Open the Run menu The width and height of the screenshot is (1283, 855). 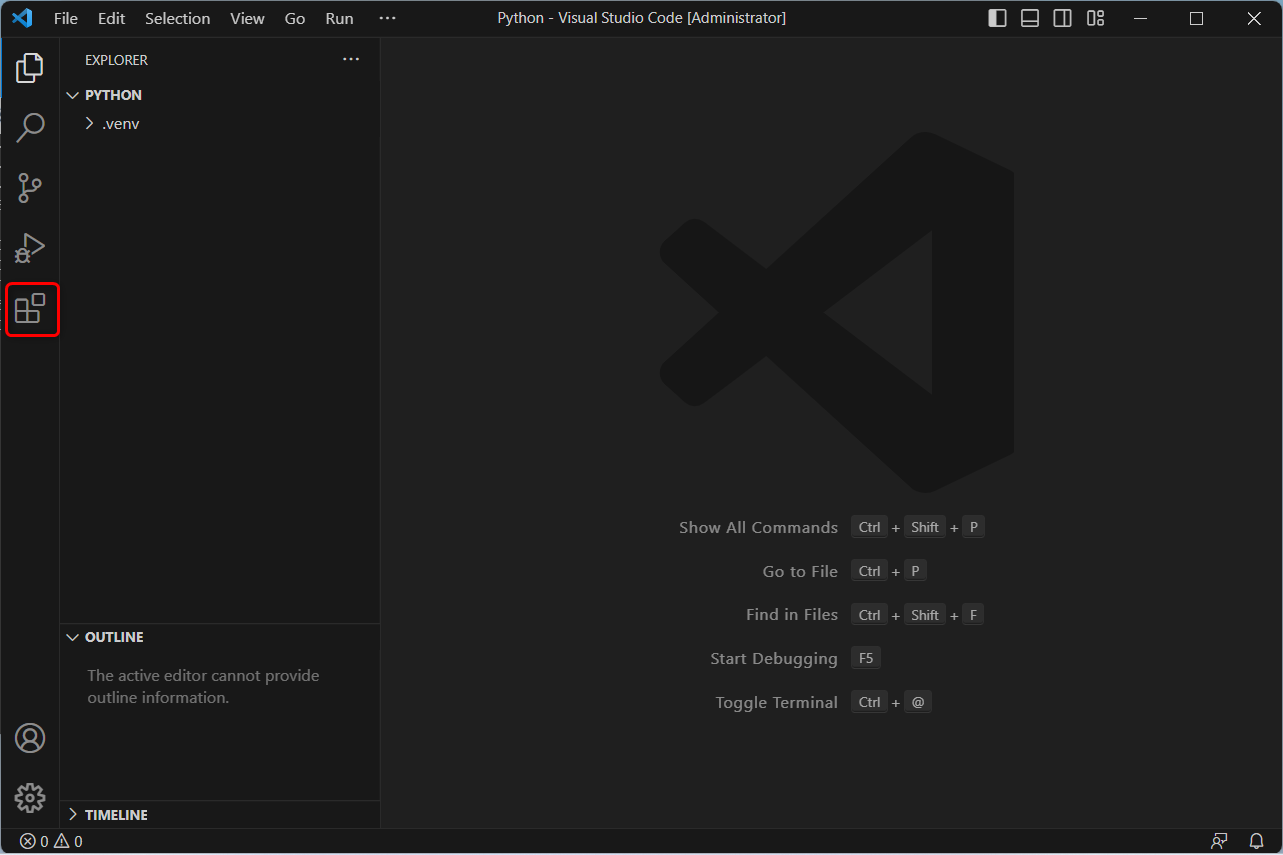coord(338,18)
